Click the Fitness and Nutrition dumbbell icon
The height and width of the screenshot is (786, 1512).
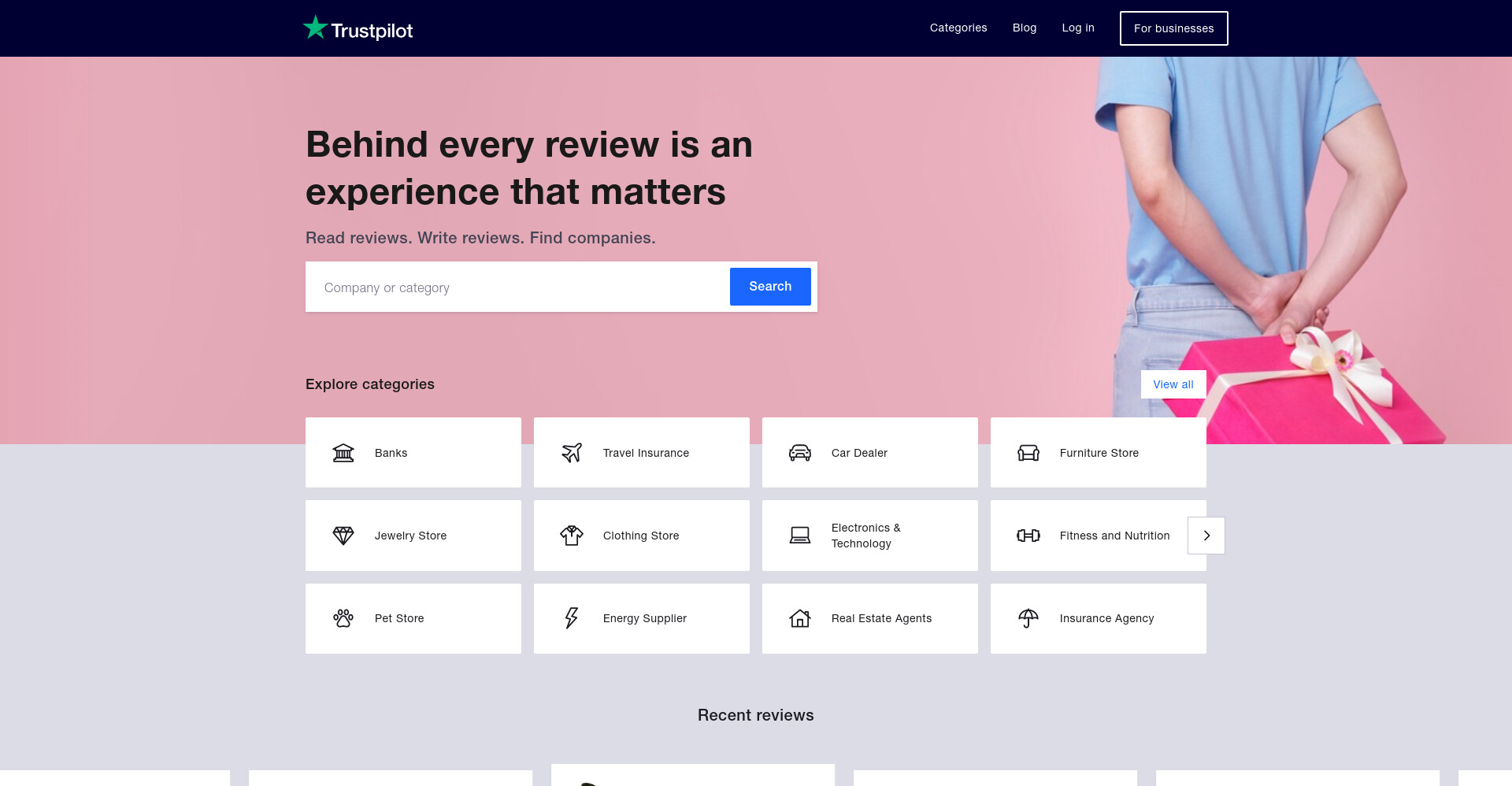click(x=1028, y=536)
